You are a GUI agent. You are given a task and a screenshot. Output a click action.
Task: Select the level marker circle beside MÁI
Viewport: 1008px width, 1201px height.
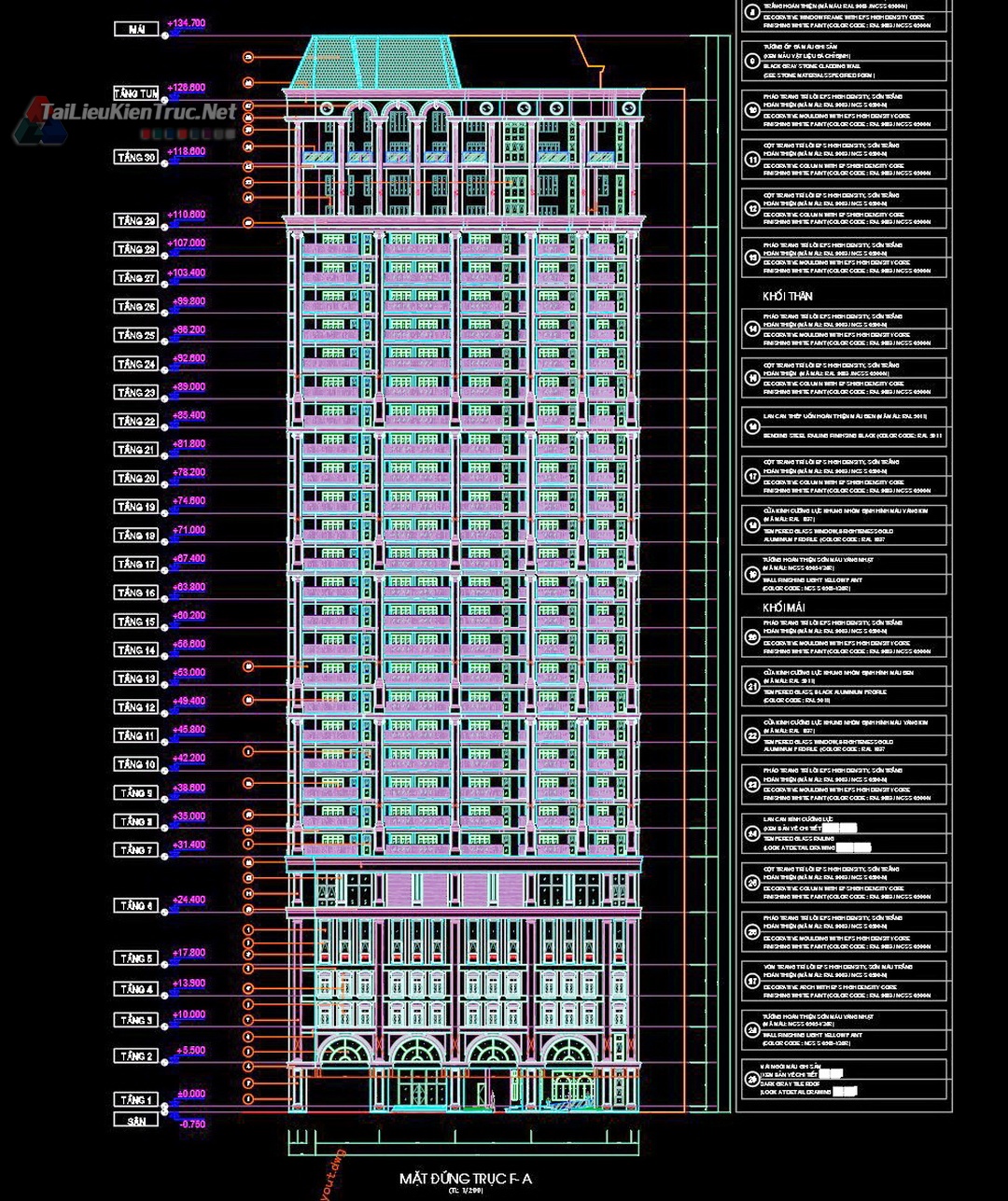(x=165, y=35)
